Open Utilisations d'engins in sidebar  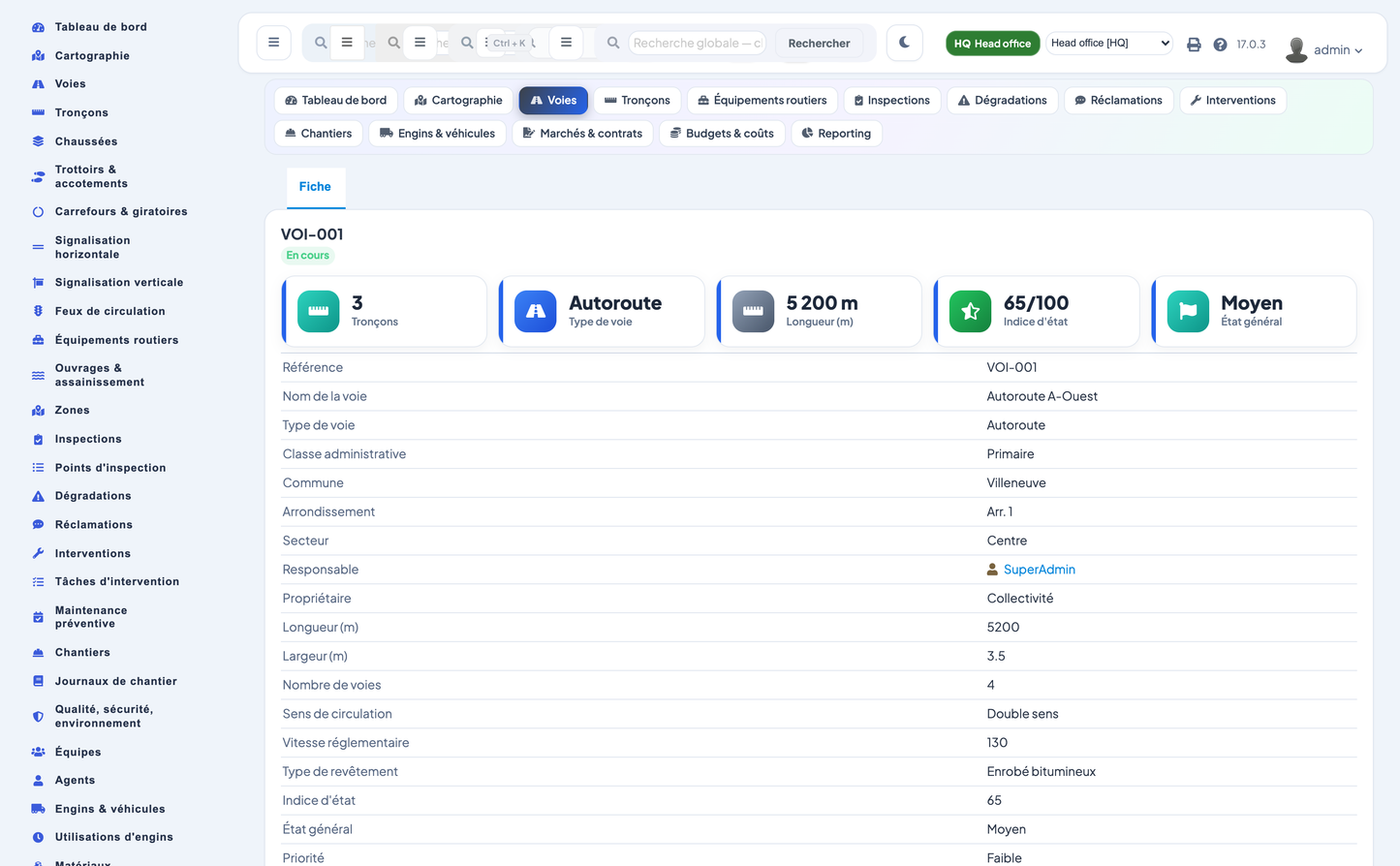tap(113, 837)
